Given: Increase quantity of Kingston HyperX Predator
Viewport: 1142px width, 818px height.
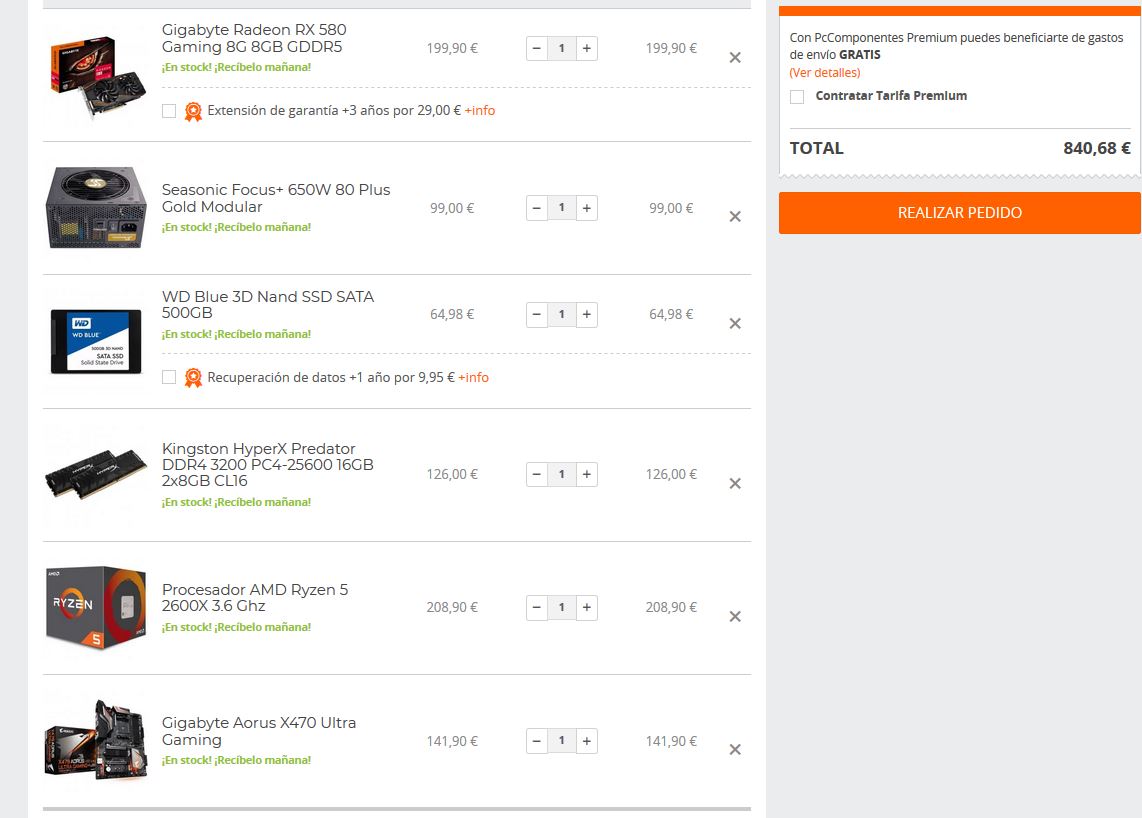Looking at the screenshot, I should pyautogui.click(x=586, y=474).
